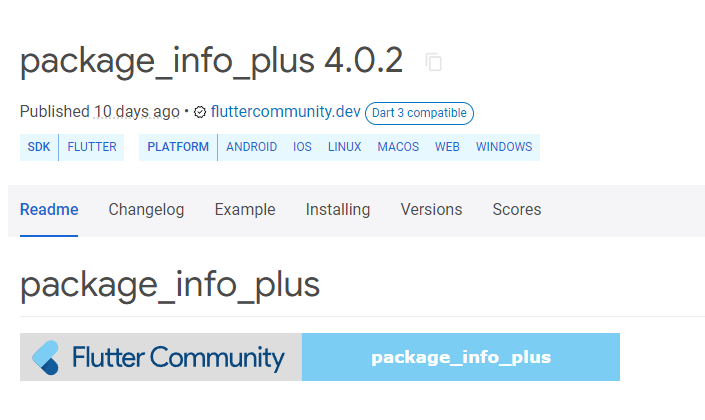The height and width of the screenshot is (420, 705).
Task: Select the WEB platform tag
Action: tap(447, 147)
